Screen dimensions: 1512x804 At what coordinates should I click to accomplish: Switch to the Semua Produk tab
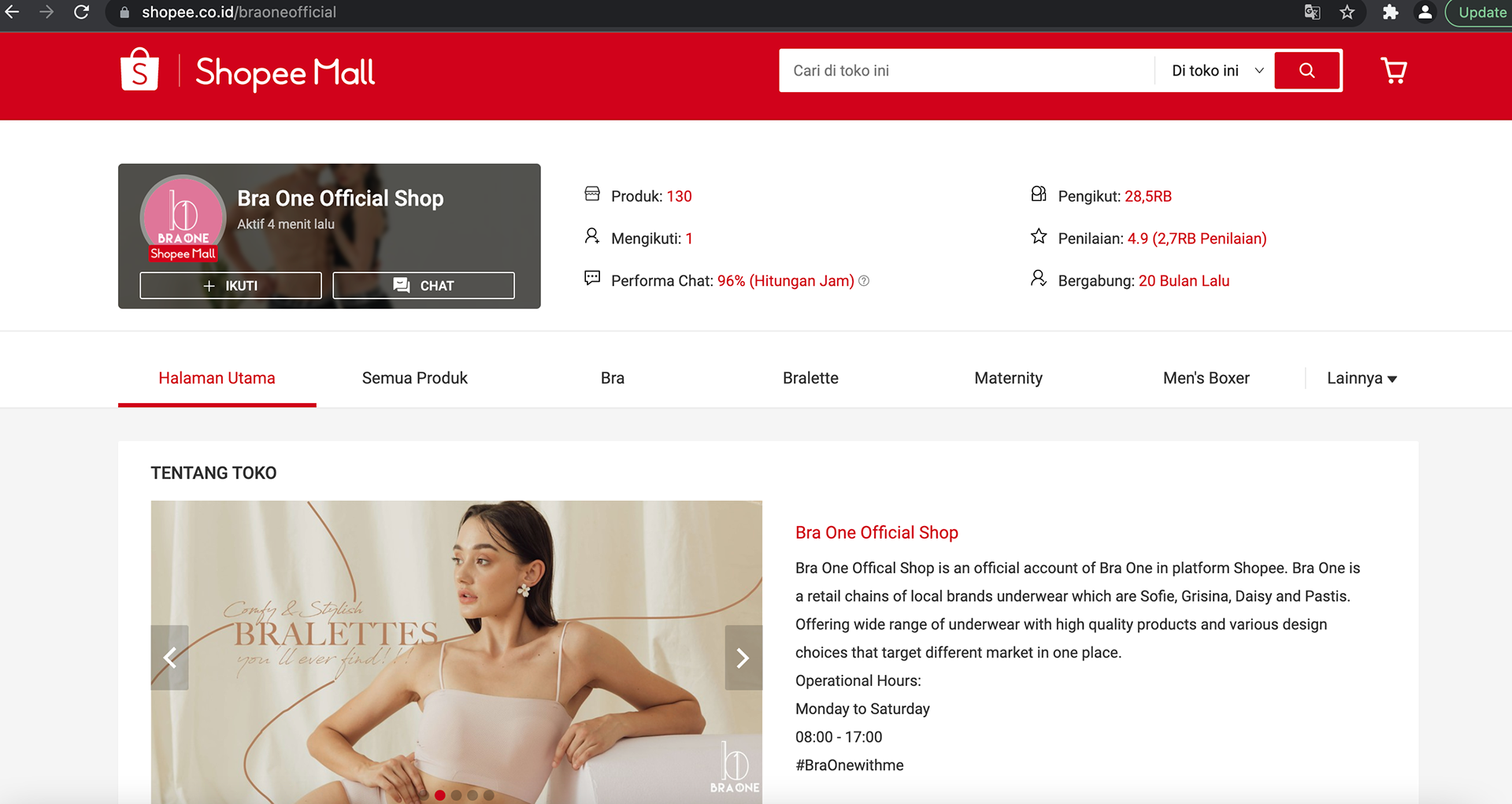[x=415, y=378]
